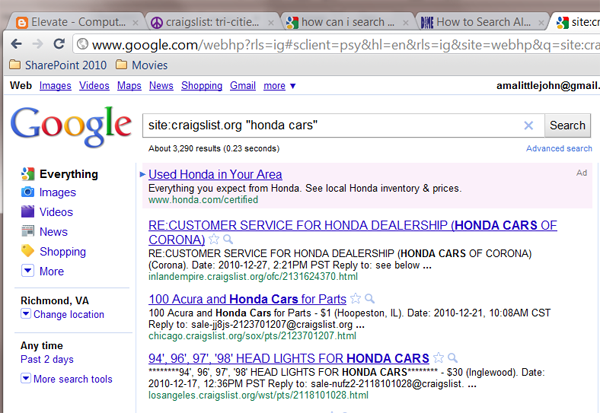The image size is (600, 413).
Task: Star the Honda Cars of Corona result
Action: coord(214,239)
